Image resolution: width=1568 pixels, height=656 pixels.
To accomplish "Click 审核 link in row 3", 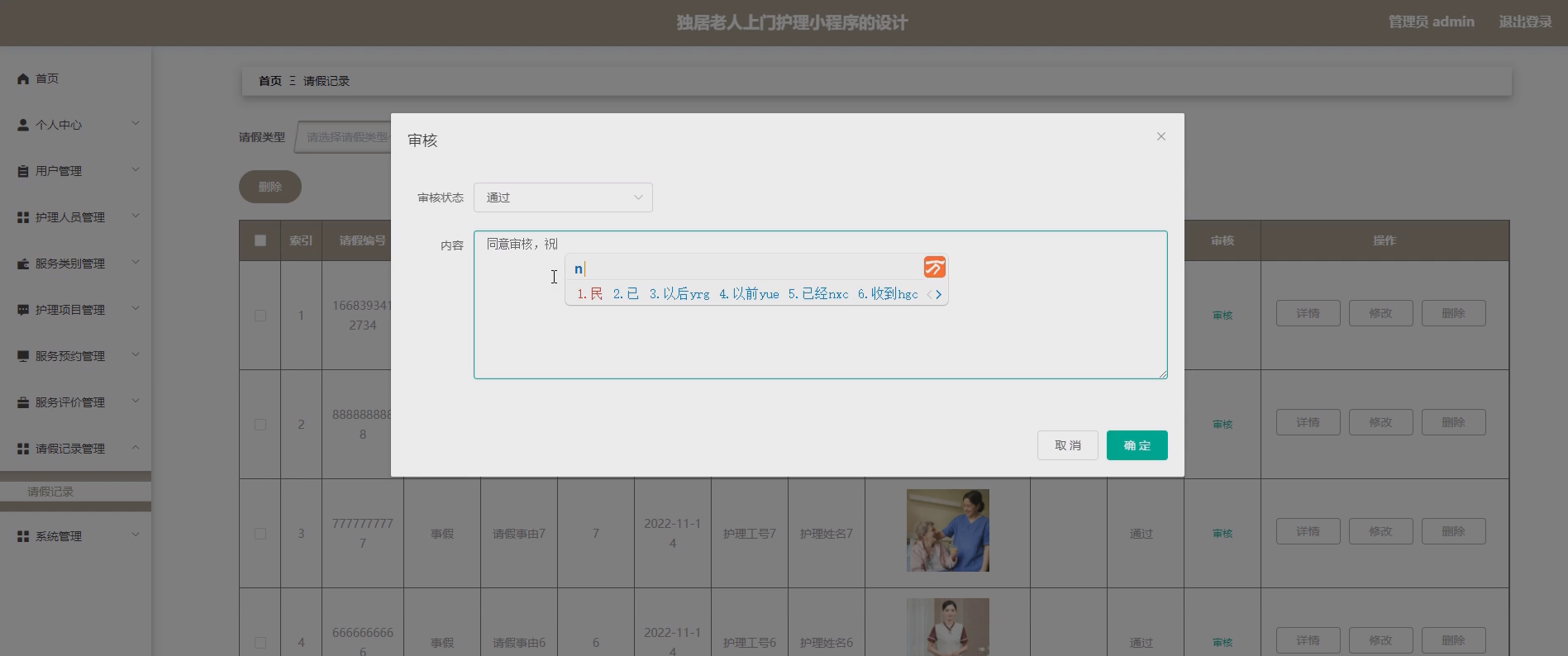I will pyautogui.click(x=1222, y=534).
